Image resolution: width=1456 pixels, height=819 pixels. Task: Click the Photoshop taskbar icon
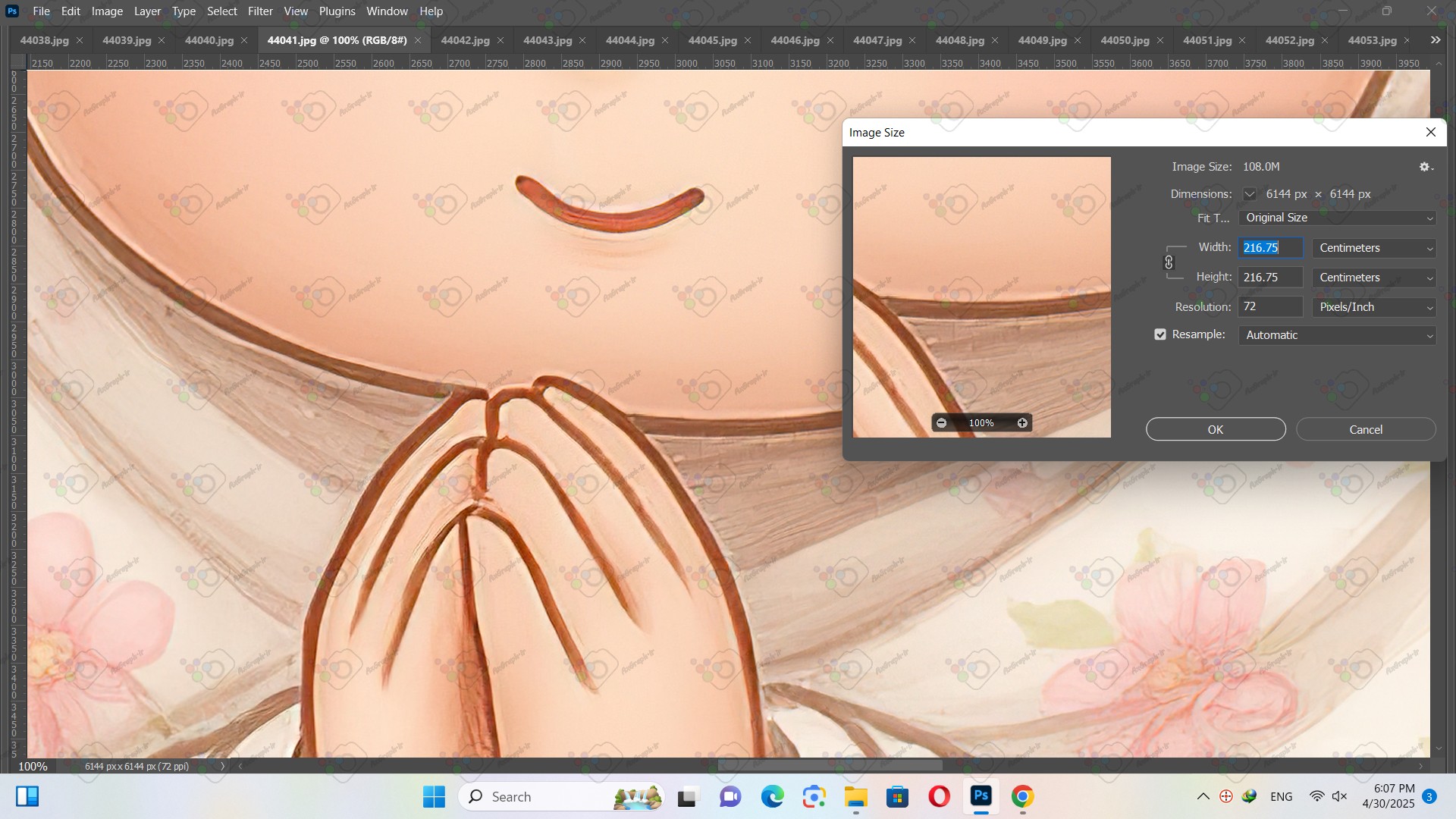click(981, 796)
